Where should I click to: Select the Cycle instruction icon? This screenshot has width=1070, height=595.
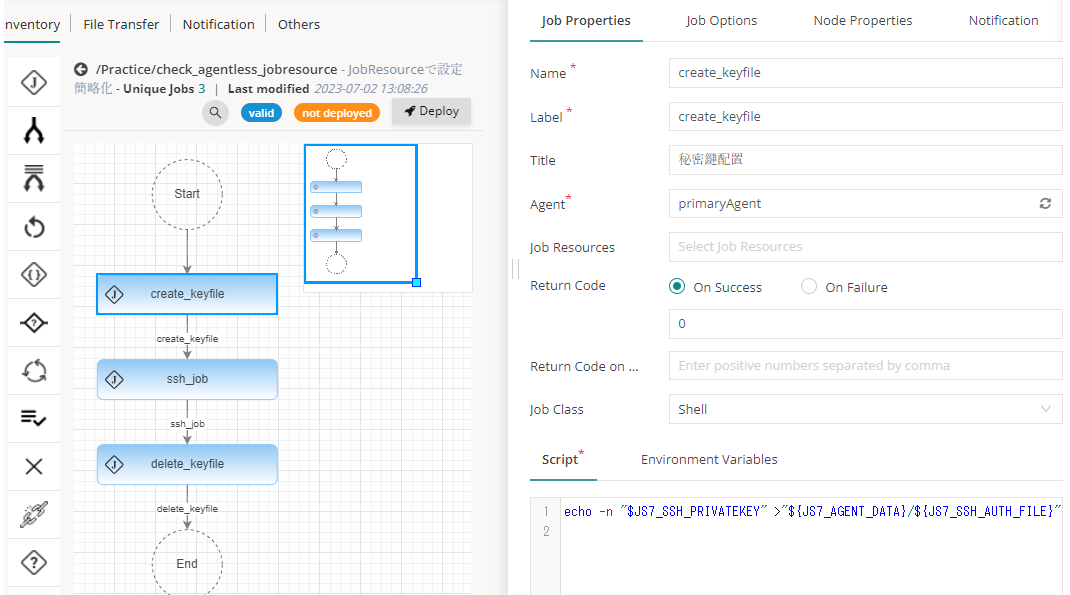[x=33, y=370]
